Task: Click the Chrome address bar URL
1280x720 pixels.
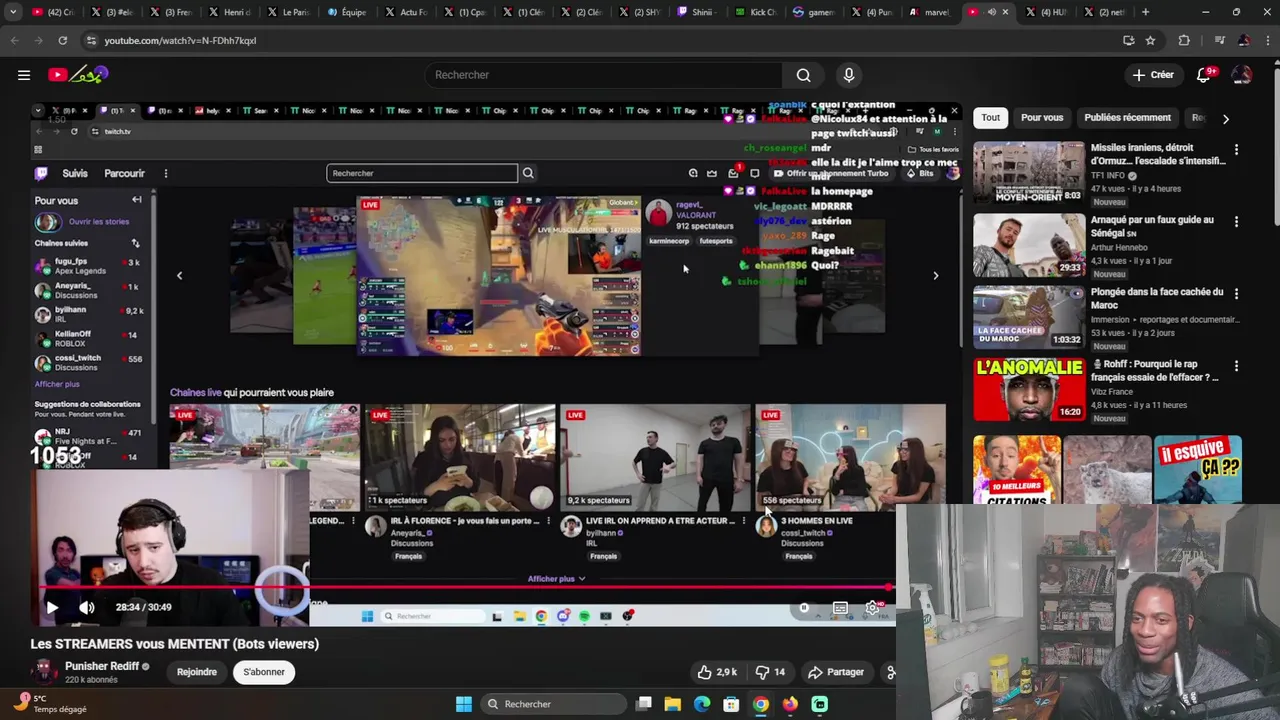Action: click(x=180, y=40)
